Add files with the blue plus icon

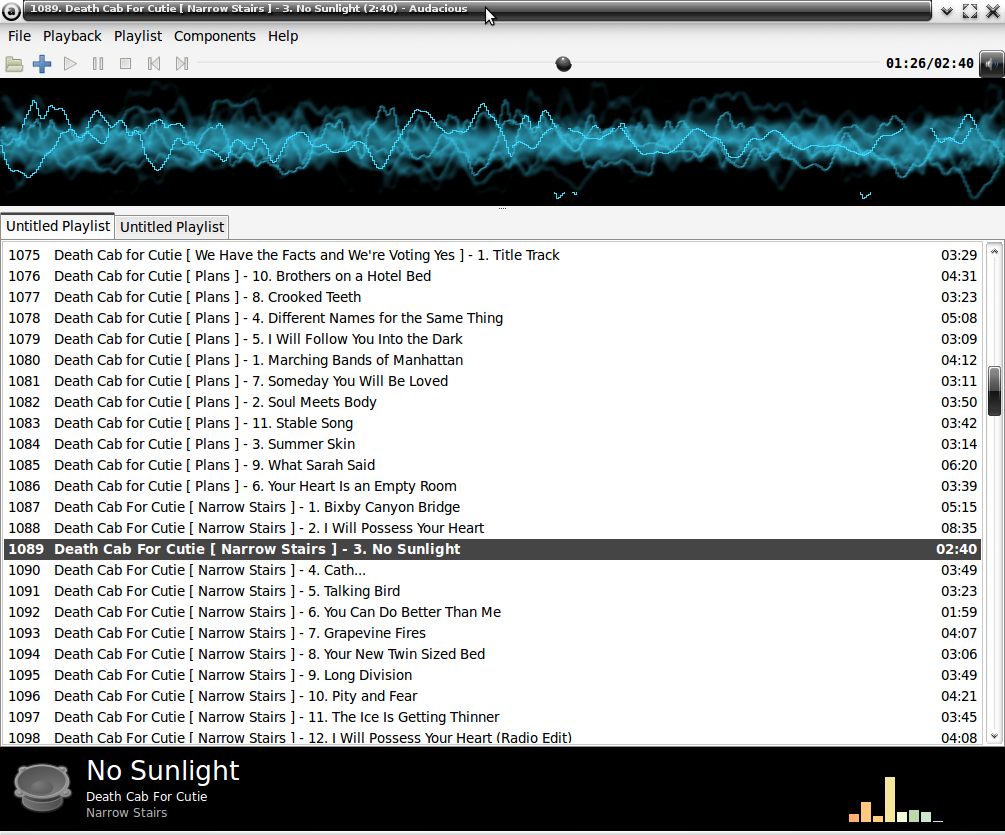(42, 64)
